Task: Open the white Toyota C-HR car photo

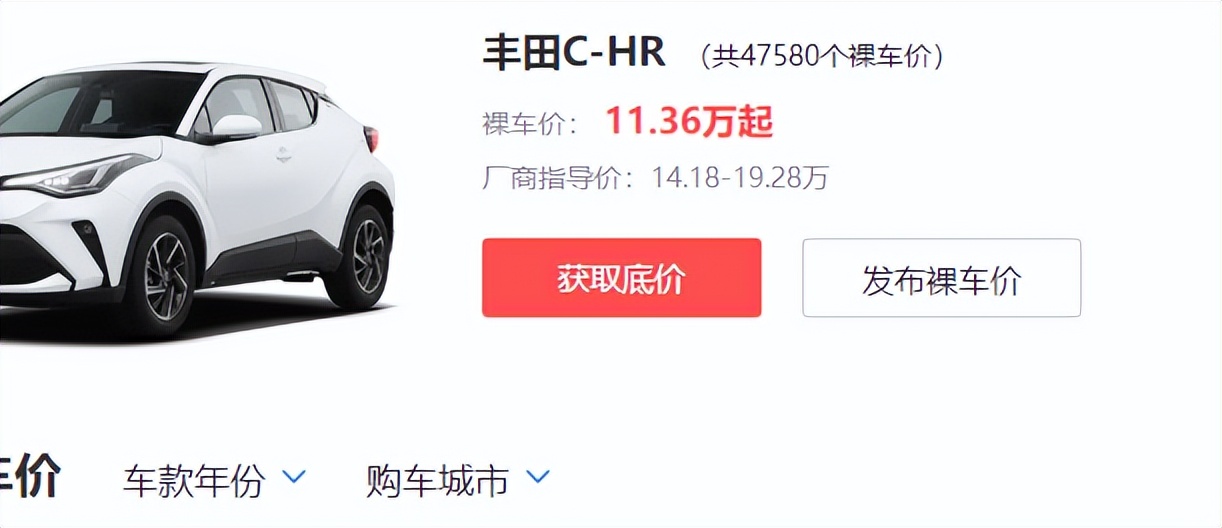Action: [196, 198]
